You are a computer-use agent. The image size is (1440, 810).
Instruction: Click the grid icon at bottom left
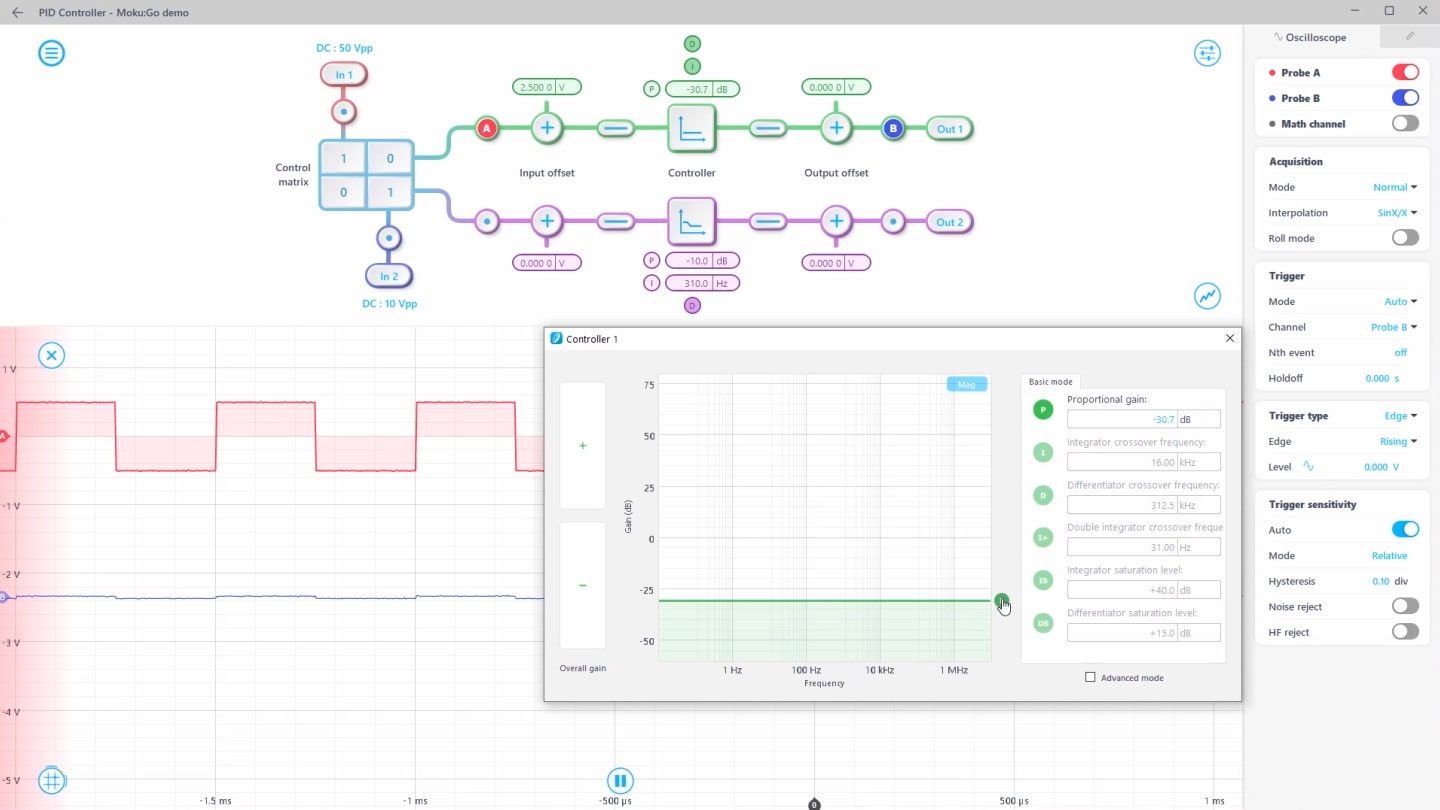[x=51, y=780]
